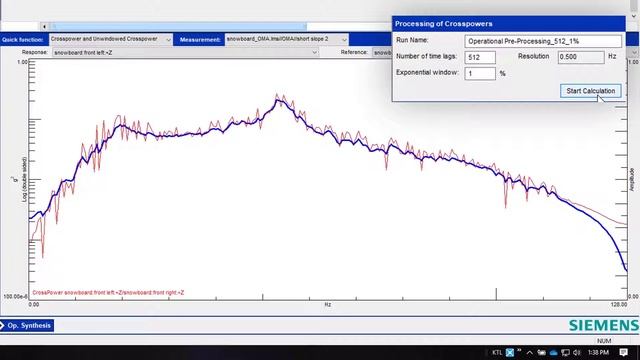This screenshot has width=640, height=360.
Task: Open the Reference channel combo box
Action: click(x=382, y=52)
